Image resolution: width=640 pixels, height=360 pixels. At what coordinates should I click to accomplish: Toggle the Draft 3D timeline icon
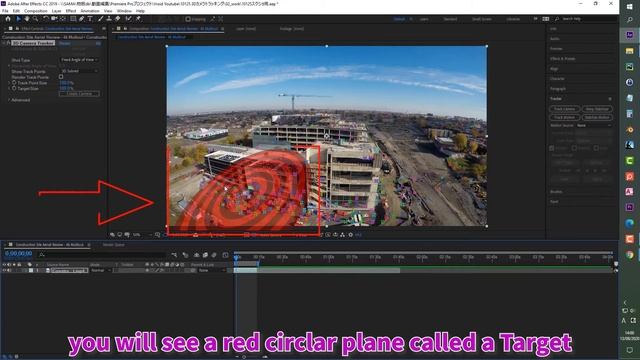click(x=185, y=255)
